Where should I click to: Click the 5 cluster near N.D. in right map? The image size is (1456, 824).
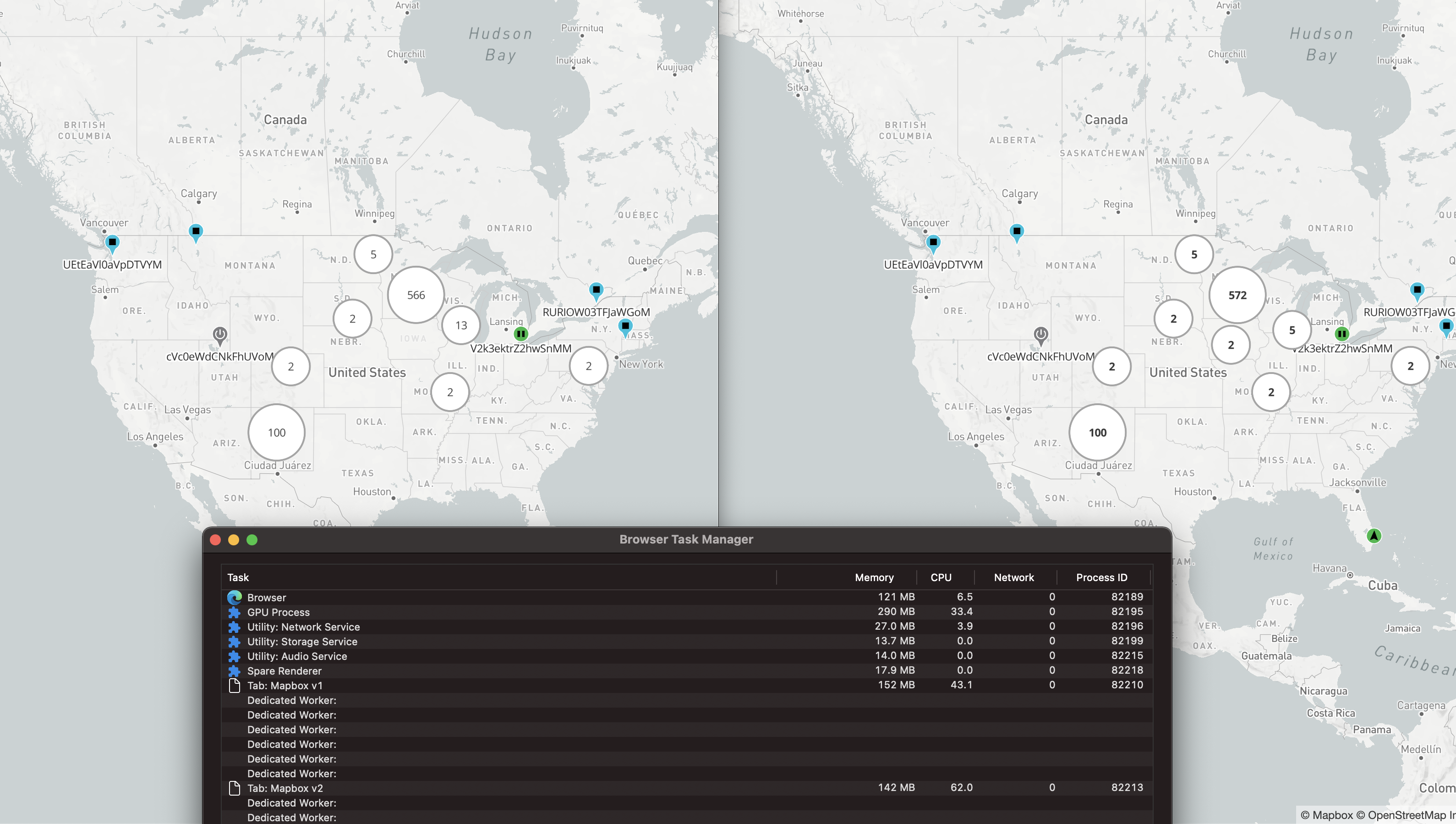click(1194, 254)
